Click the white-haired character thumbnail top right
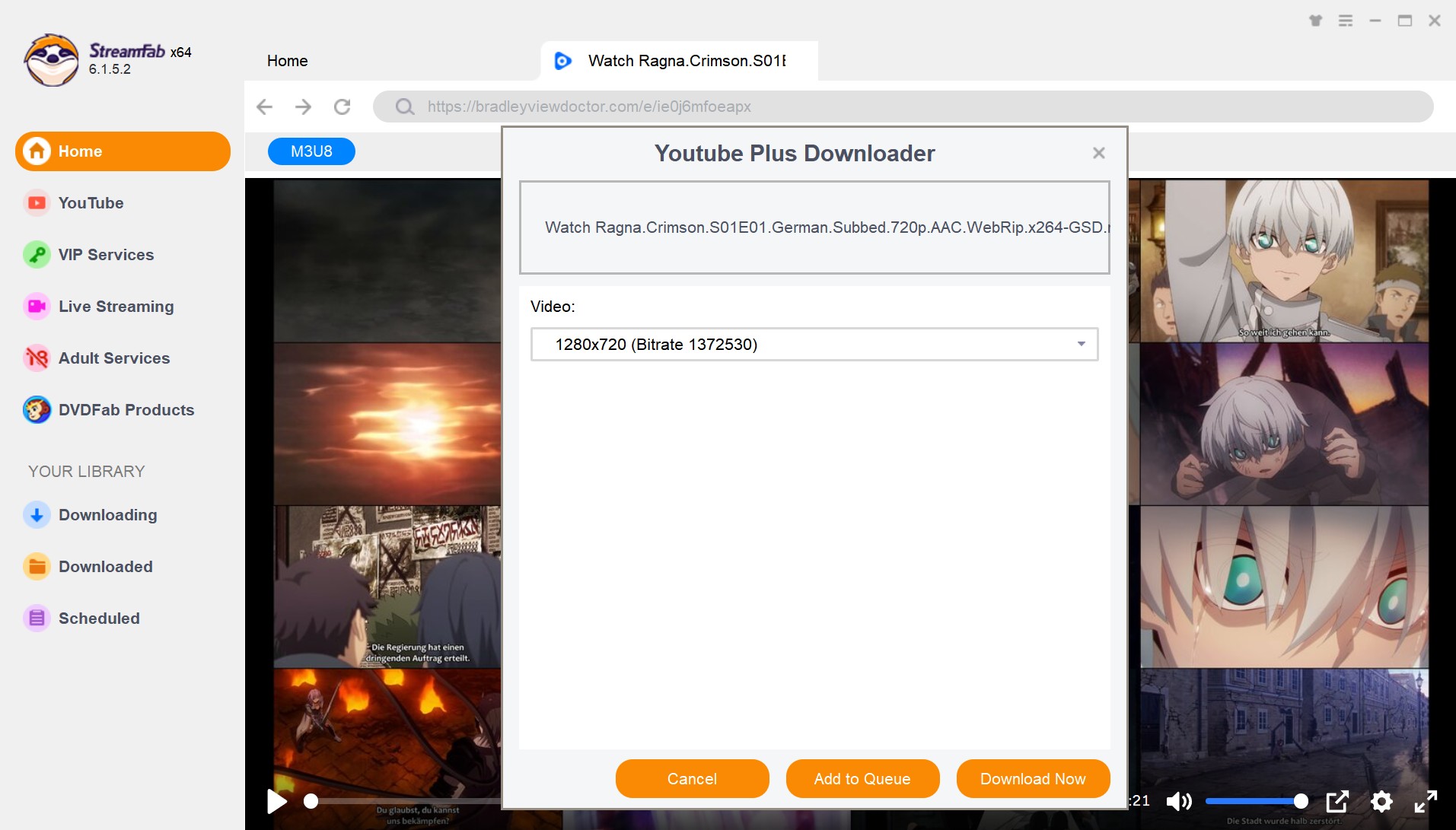 pos(1285,261)
